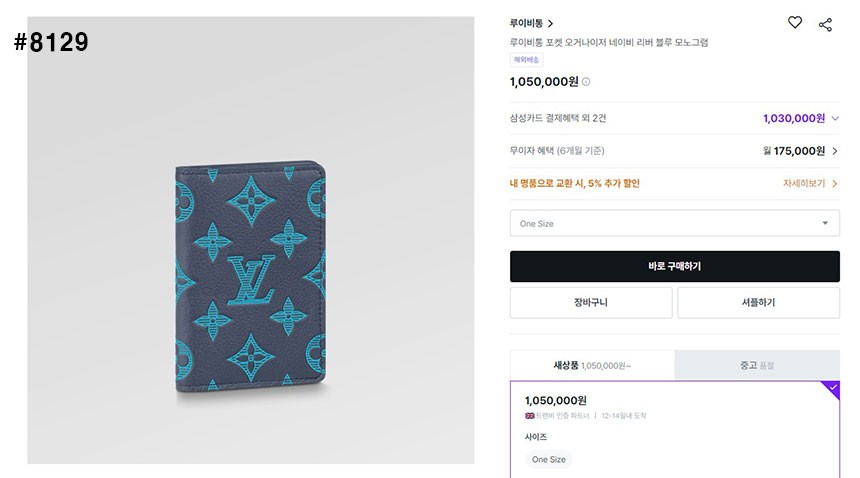Click the price info icon
The height and width of the screenshot is (478, 860).
tap(586, 82)
